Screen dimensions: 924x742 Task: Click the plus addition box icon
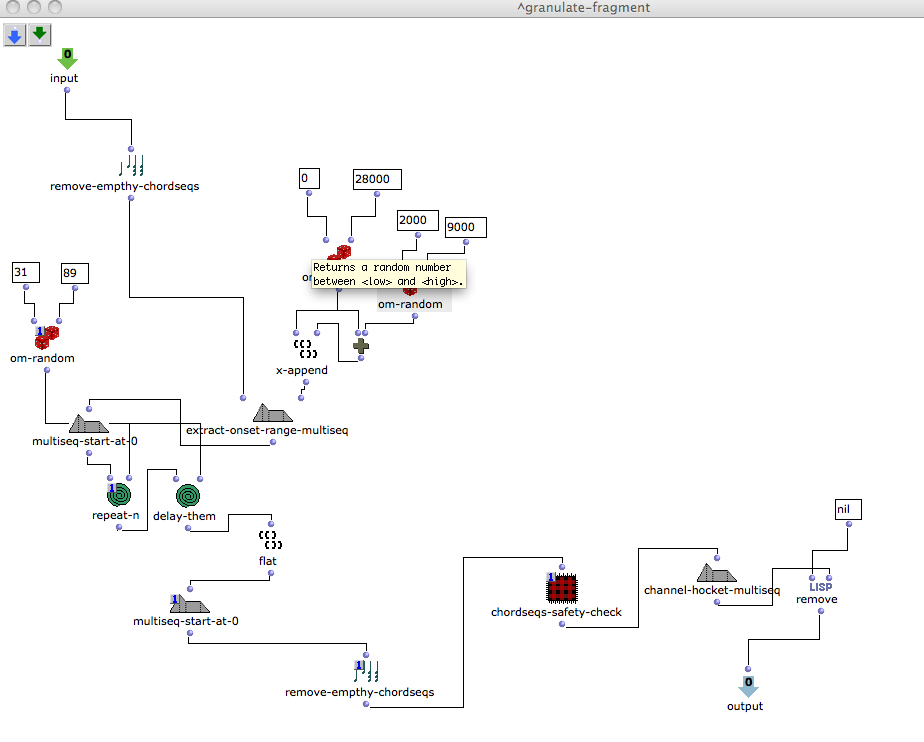coord(360,346)
